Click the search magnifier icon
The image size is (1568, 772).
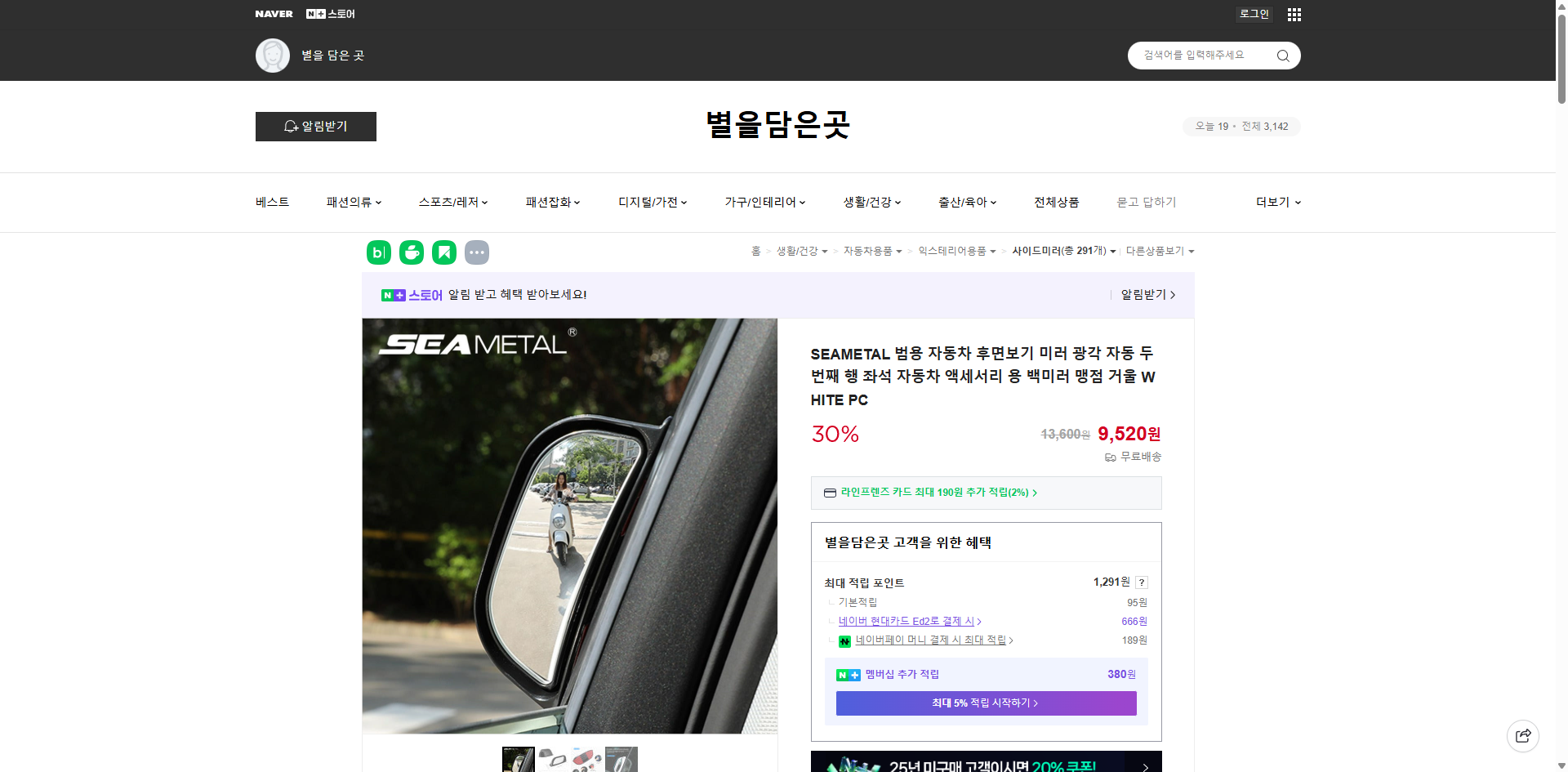[1282, 55]
